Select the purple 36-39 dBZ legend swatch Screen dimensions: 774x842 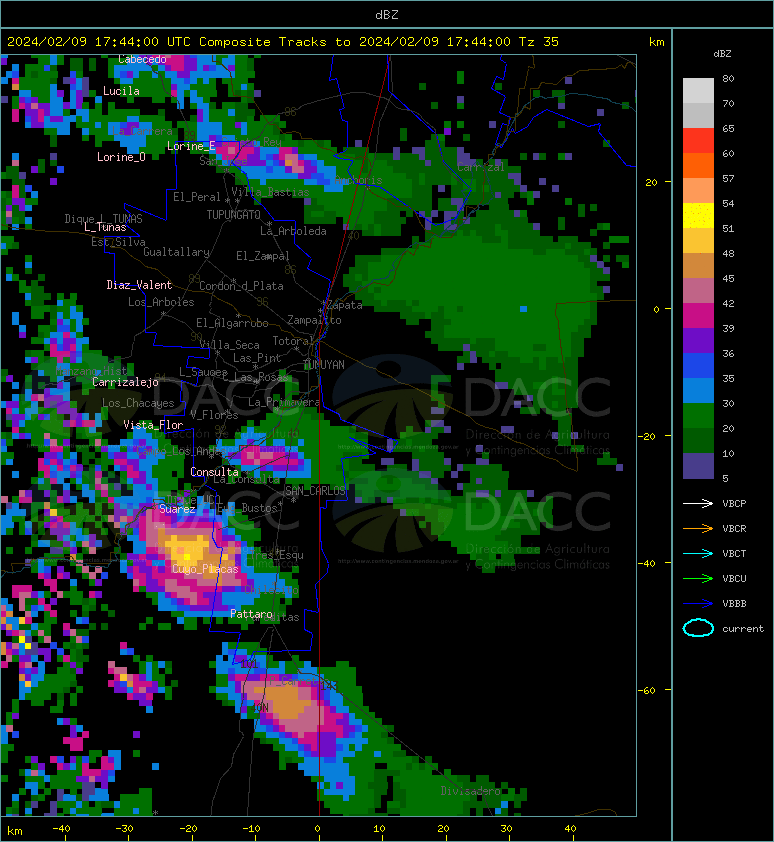click(x=698, y=341)
